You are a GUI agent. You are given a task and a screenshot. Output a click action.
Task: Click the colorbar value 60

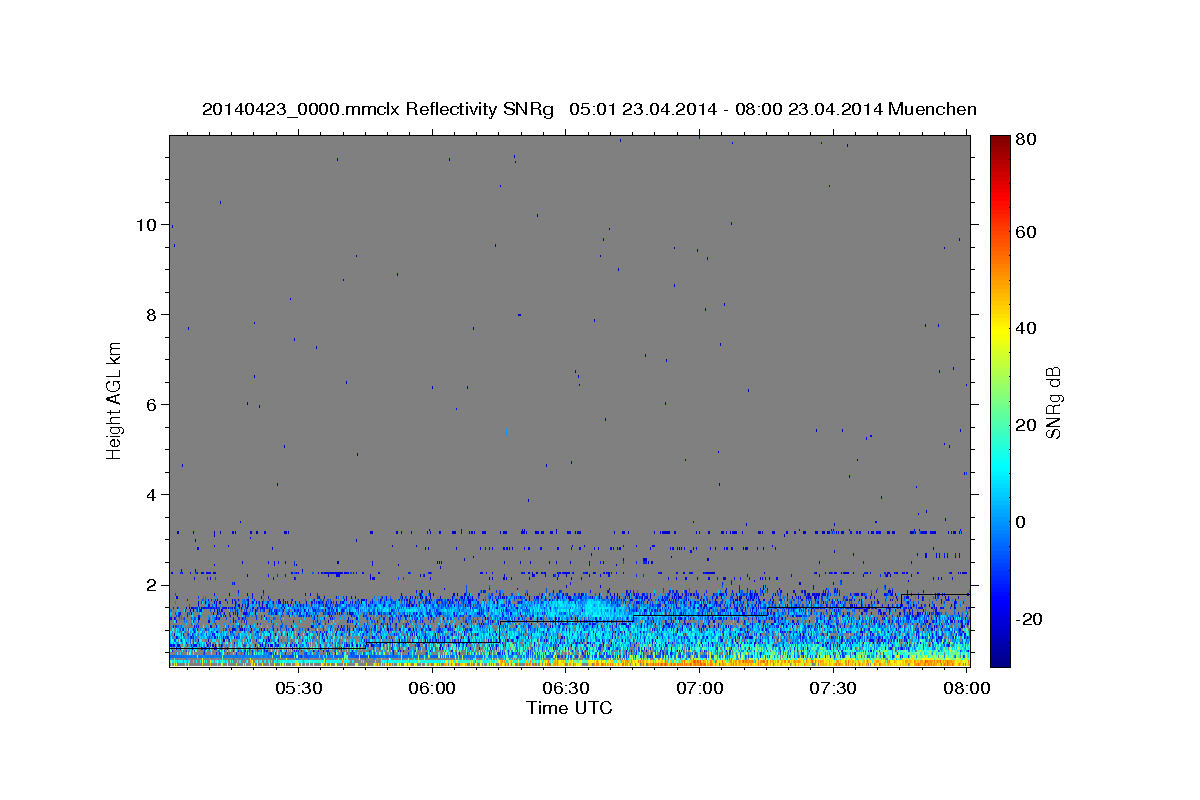[1027, 232]
